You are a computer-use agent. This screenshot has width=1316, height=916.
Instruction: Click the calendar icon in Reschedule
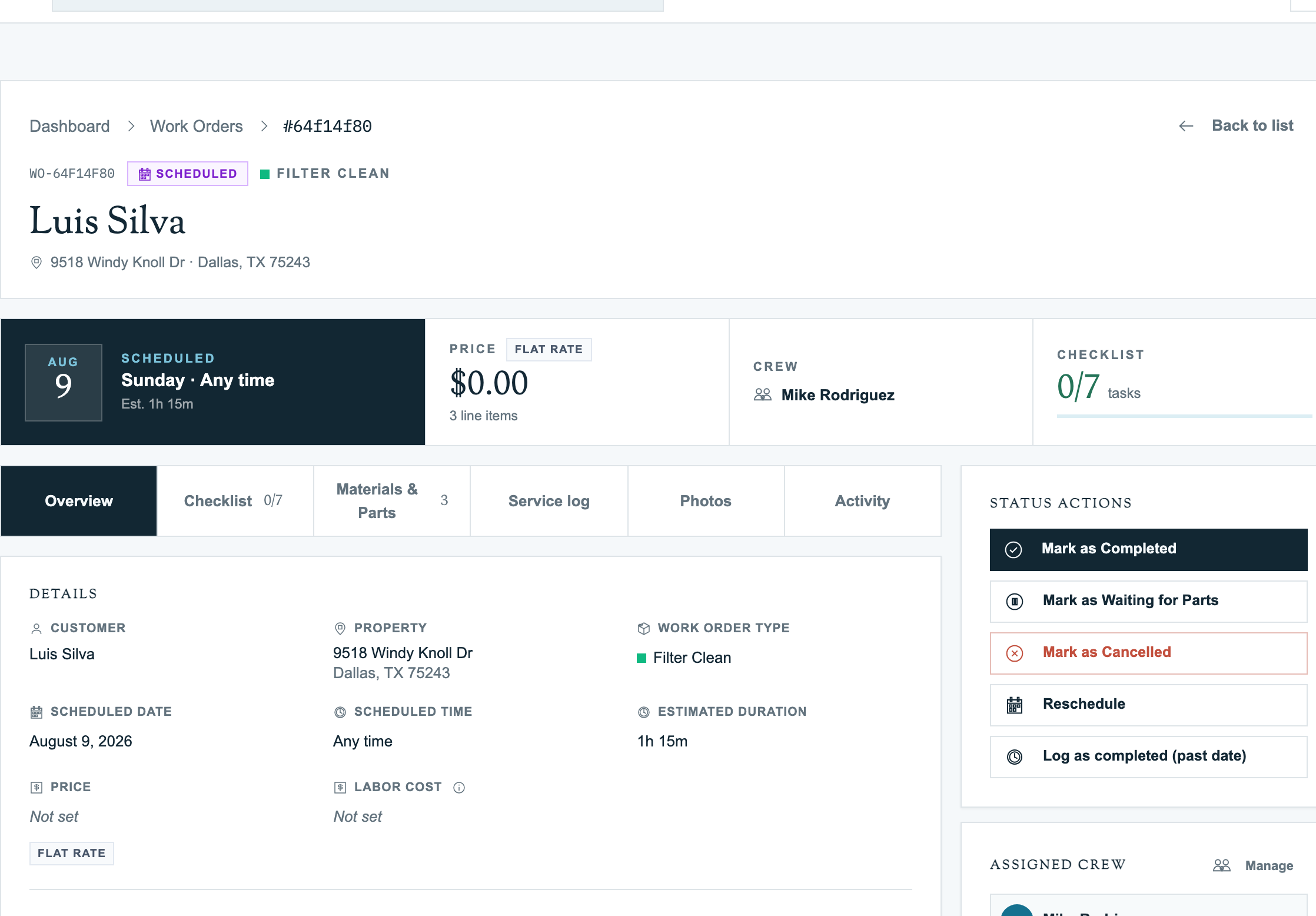click(x=1015, y=705)
